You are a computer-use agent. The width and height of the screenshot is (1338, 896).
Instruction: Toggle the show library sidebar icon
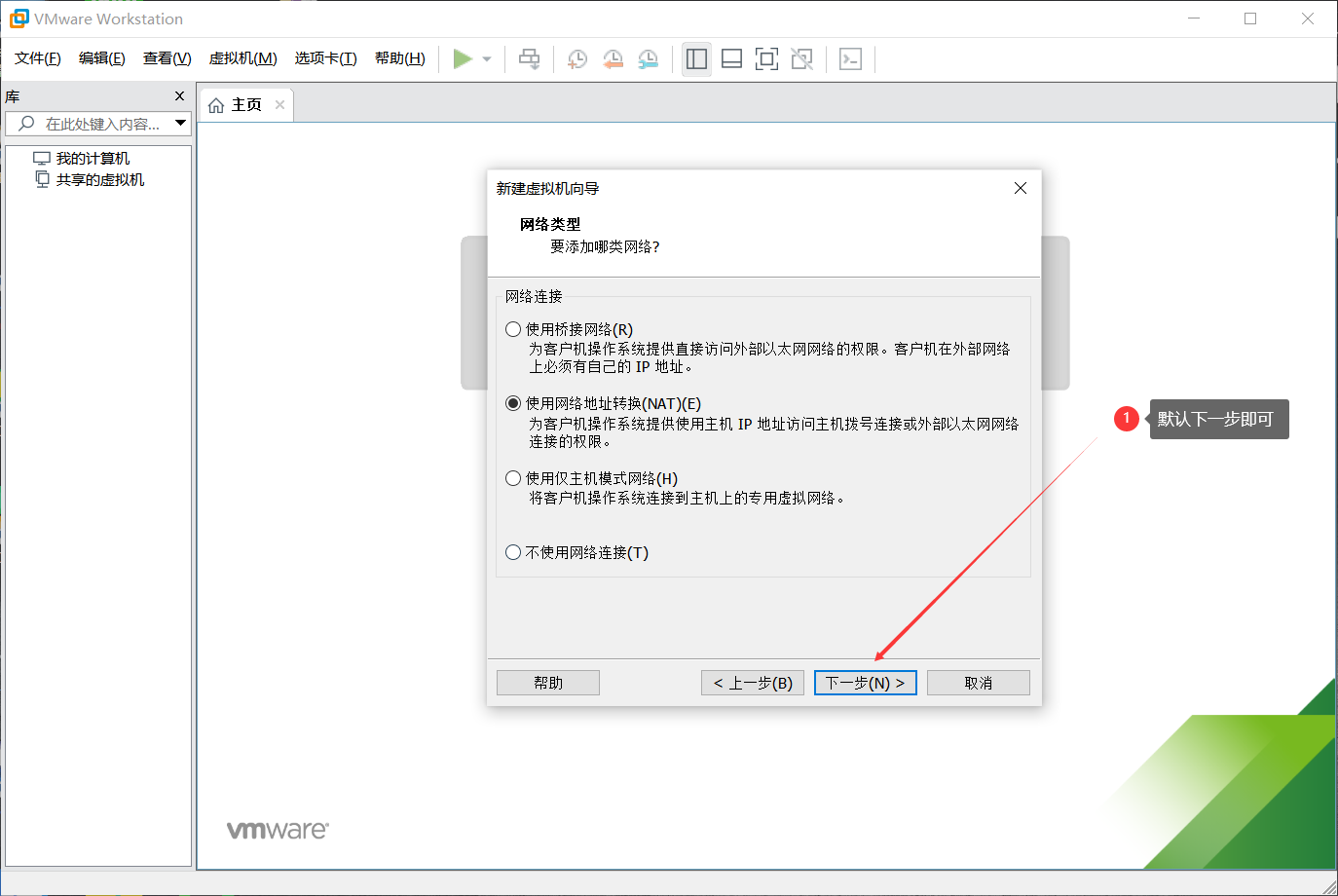coord(696,59)
